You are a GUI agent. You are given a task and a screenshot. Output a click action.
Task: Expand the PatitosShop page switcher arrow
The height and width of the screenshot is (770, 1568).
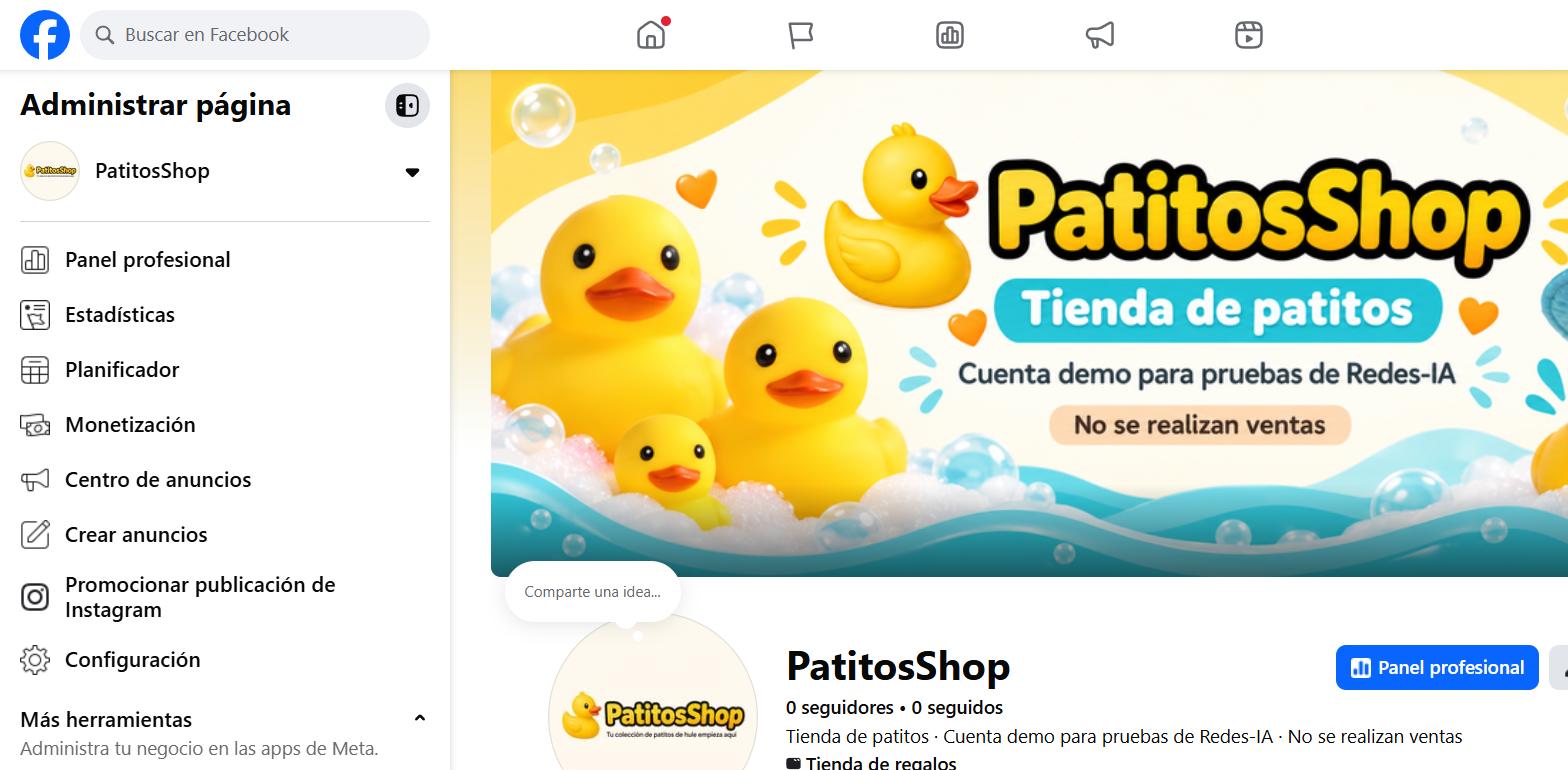coord(412,172)
